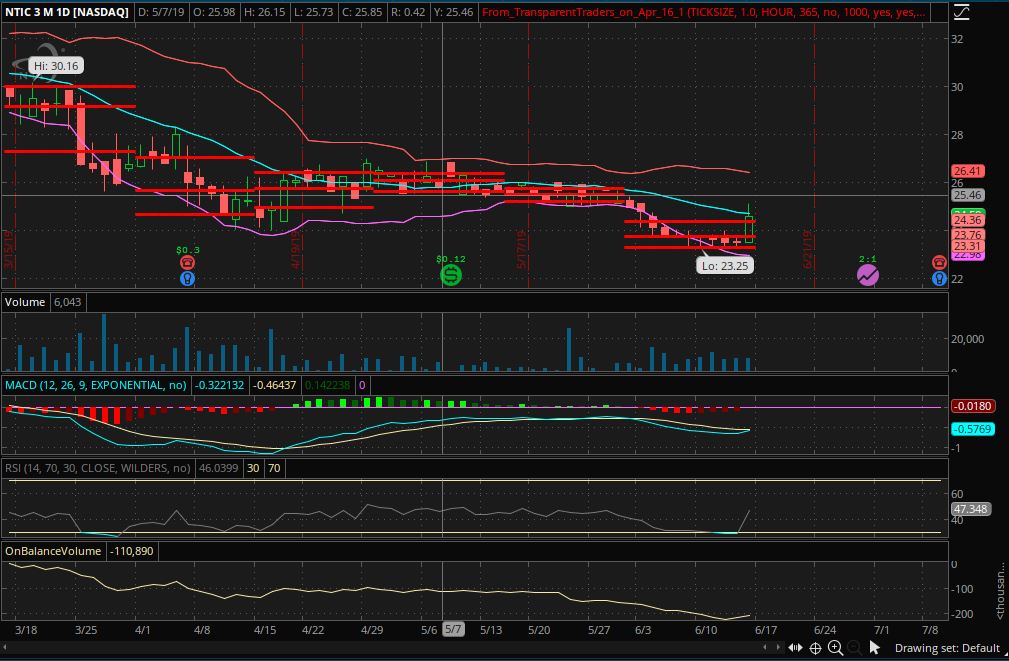The image size is (1009, 661).
Task: Click the purple 2:1 stock split icon
Action: click(867, 275)
